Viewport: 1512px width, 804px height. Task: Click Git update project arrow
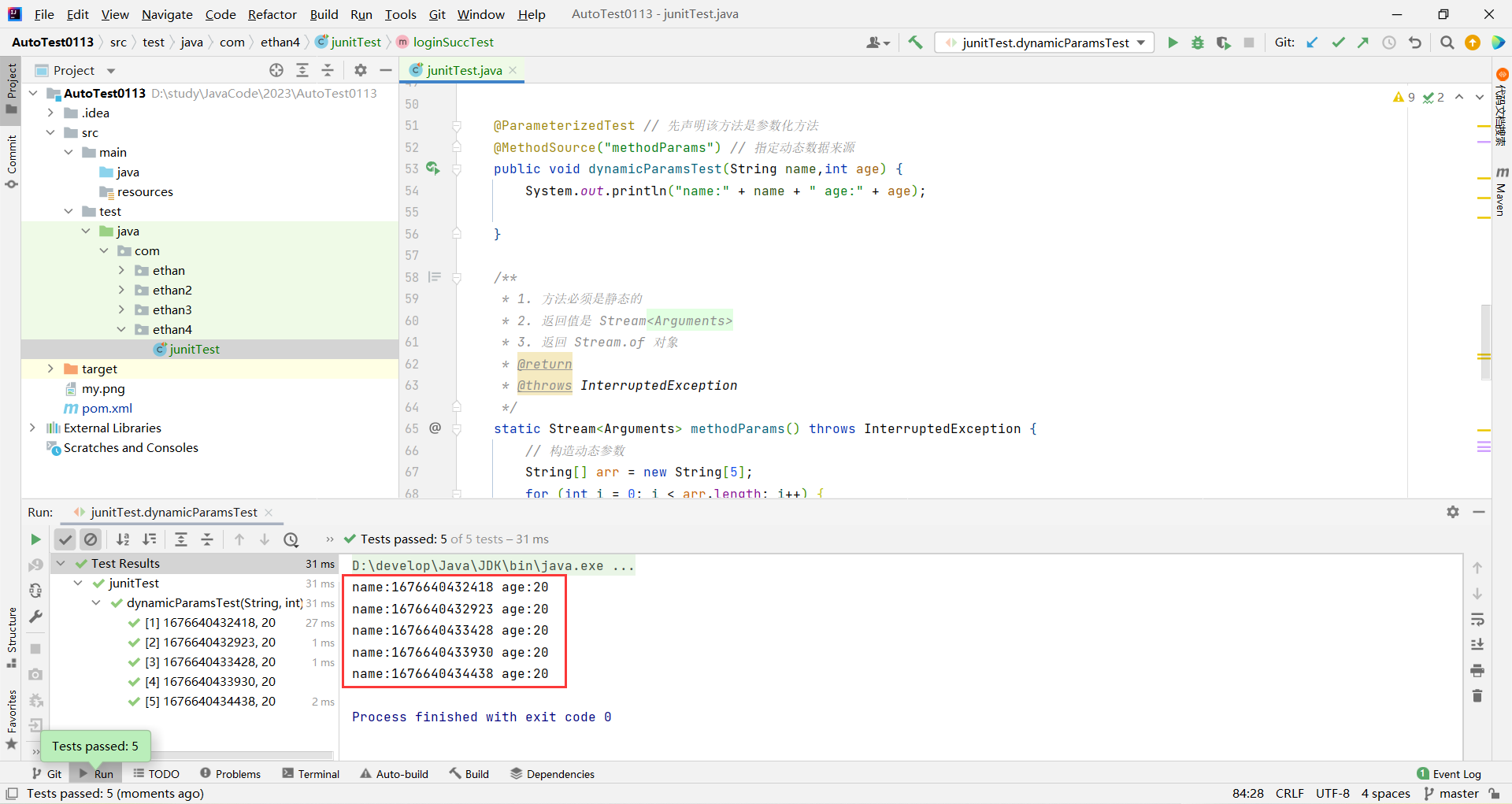(x=1312, y=43)
